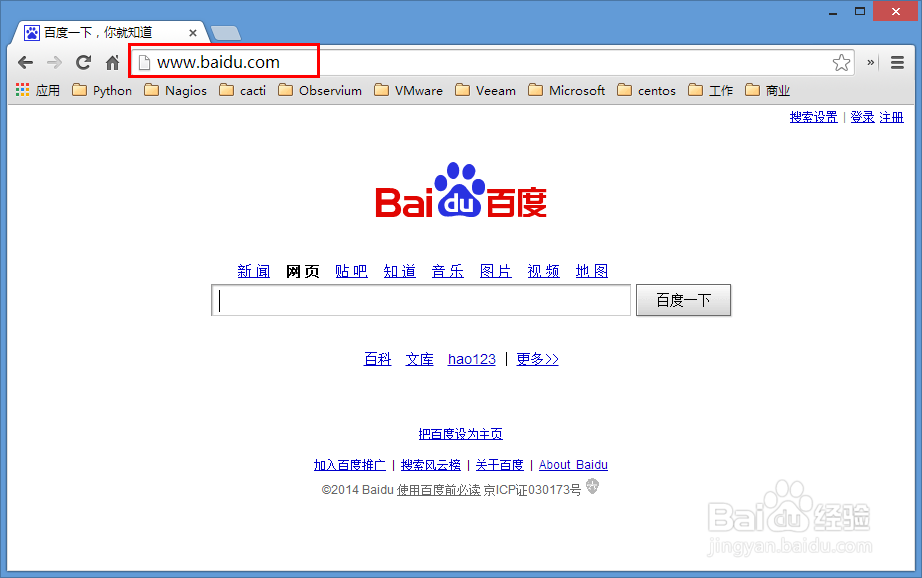Open the Nagios bookmarks folder
Screen dimensions: 922x578
click(x=175, y=90)
